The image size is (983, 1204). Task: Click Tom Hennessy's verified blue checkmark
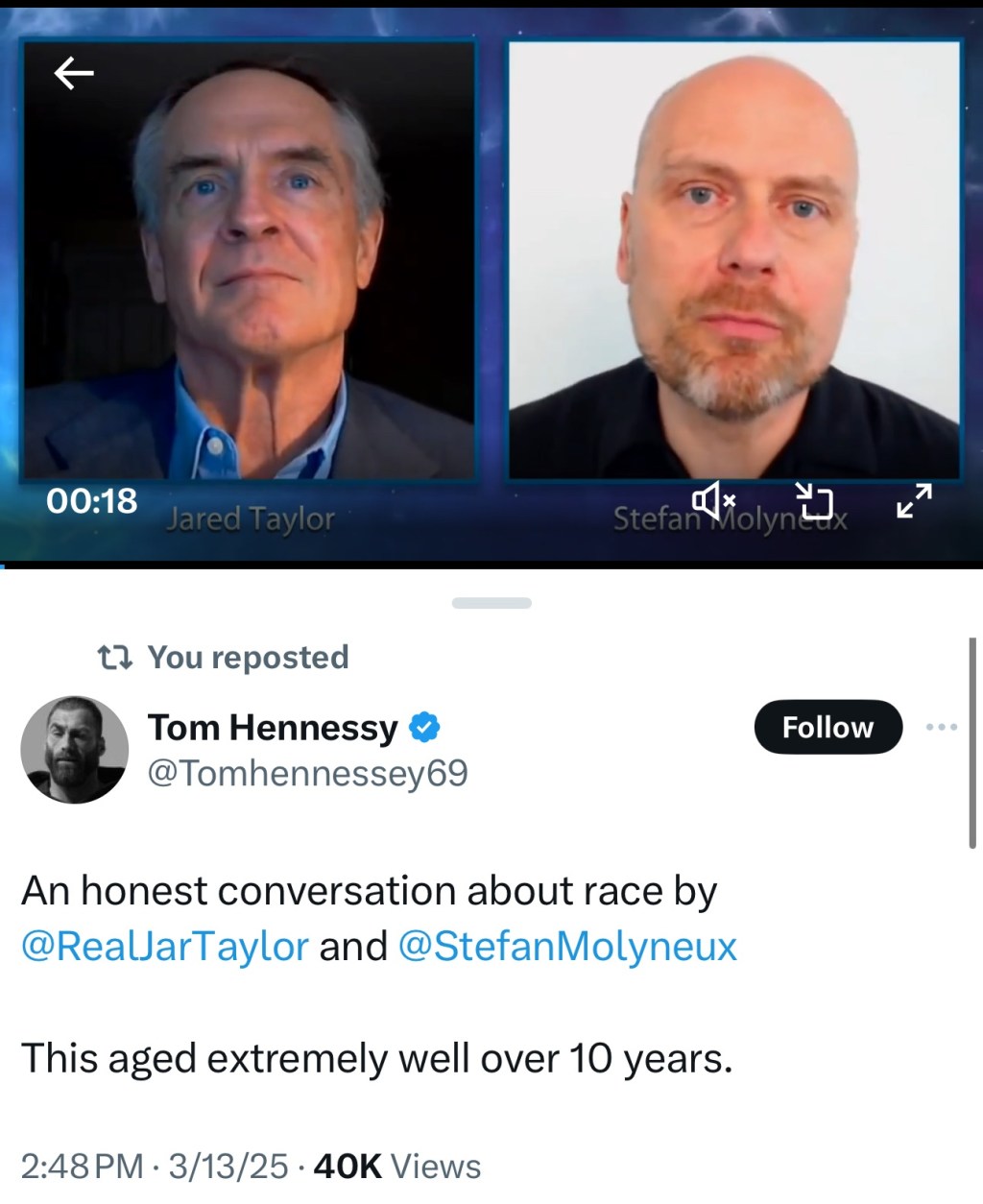pyautogui.click(x=423, y=727)
